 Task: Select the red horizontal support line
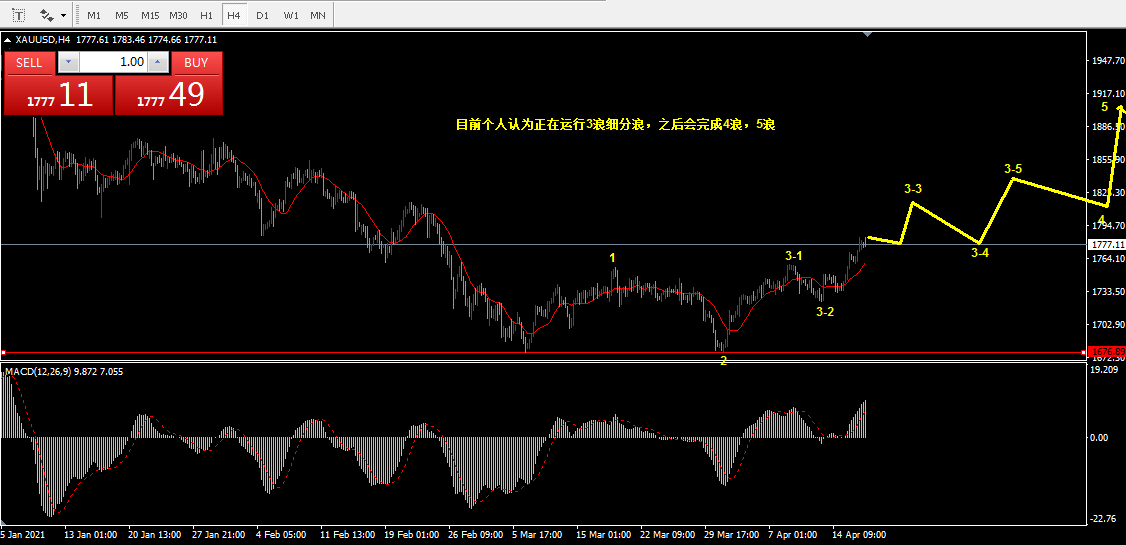(544, 353)
